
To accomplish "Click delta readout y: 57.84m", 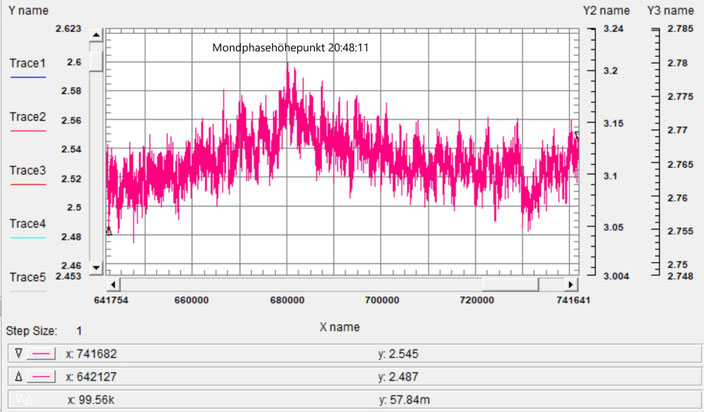I will pyautogui.click(x=404, y=400).
